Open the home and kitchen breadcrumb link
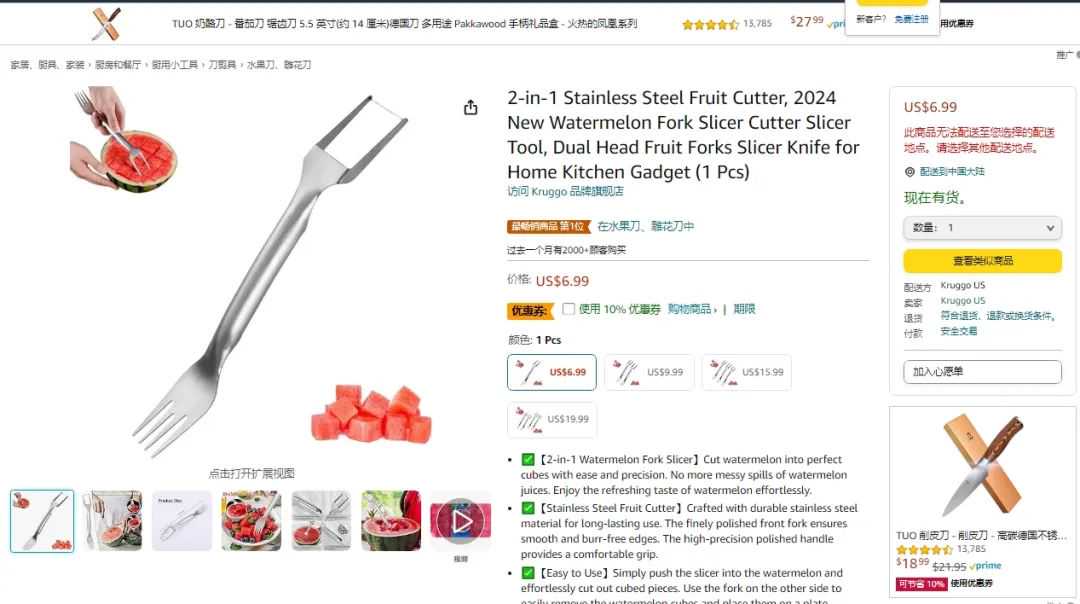Viewport: 1080px width, 604px height. (x=47, y=65)
